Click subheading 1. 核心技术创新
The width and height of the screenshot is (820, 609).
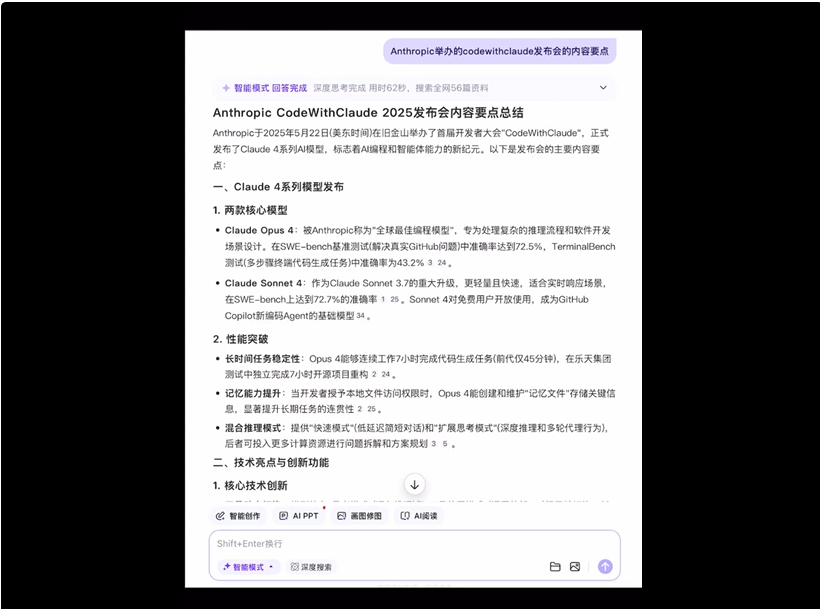click(x=250, y=486)
